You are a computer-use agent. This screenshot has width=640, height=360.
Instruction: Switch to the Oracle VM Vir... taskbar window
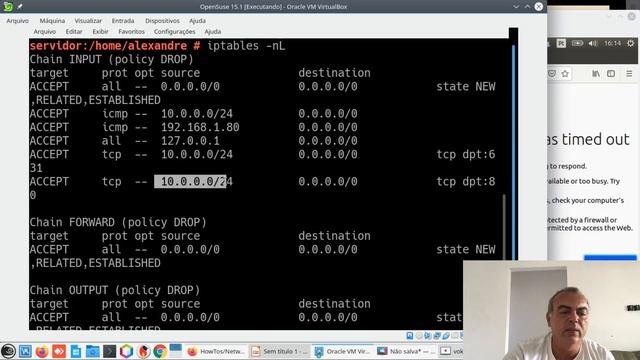[342, 351]
